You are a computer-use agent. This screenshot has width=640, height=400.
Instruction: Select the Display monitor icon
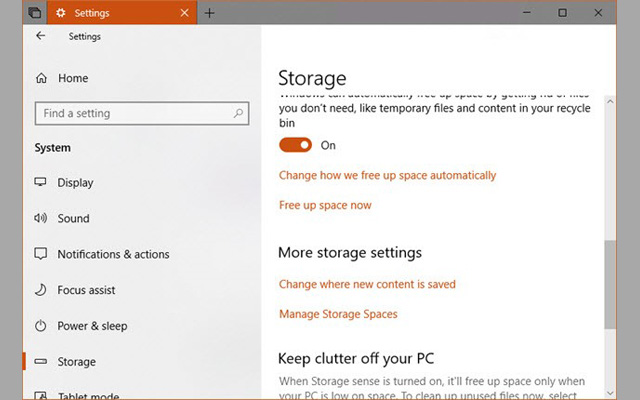pos(41,183)
